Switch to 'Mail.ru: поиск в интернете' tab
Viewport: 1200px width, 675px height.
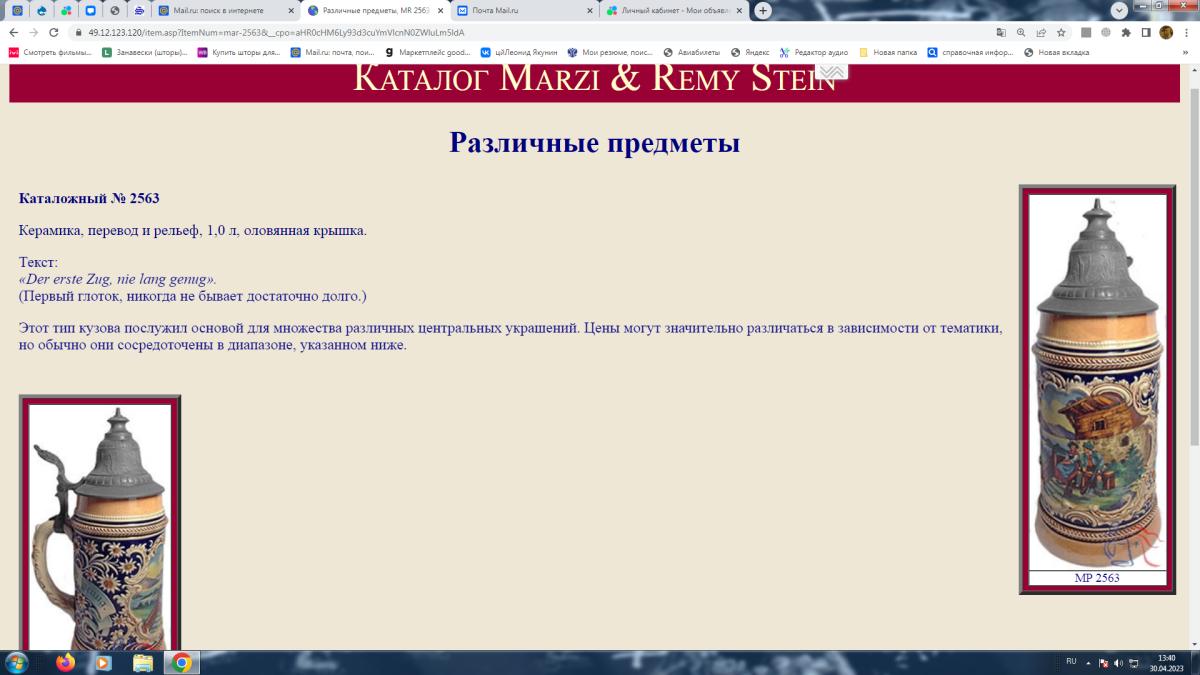227,11
